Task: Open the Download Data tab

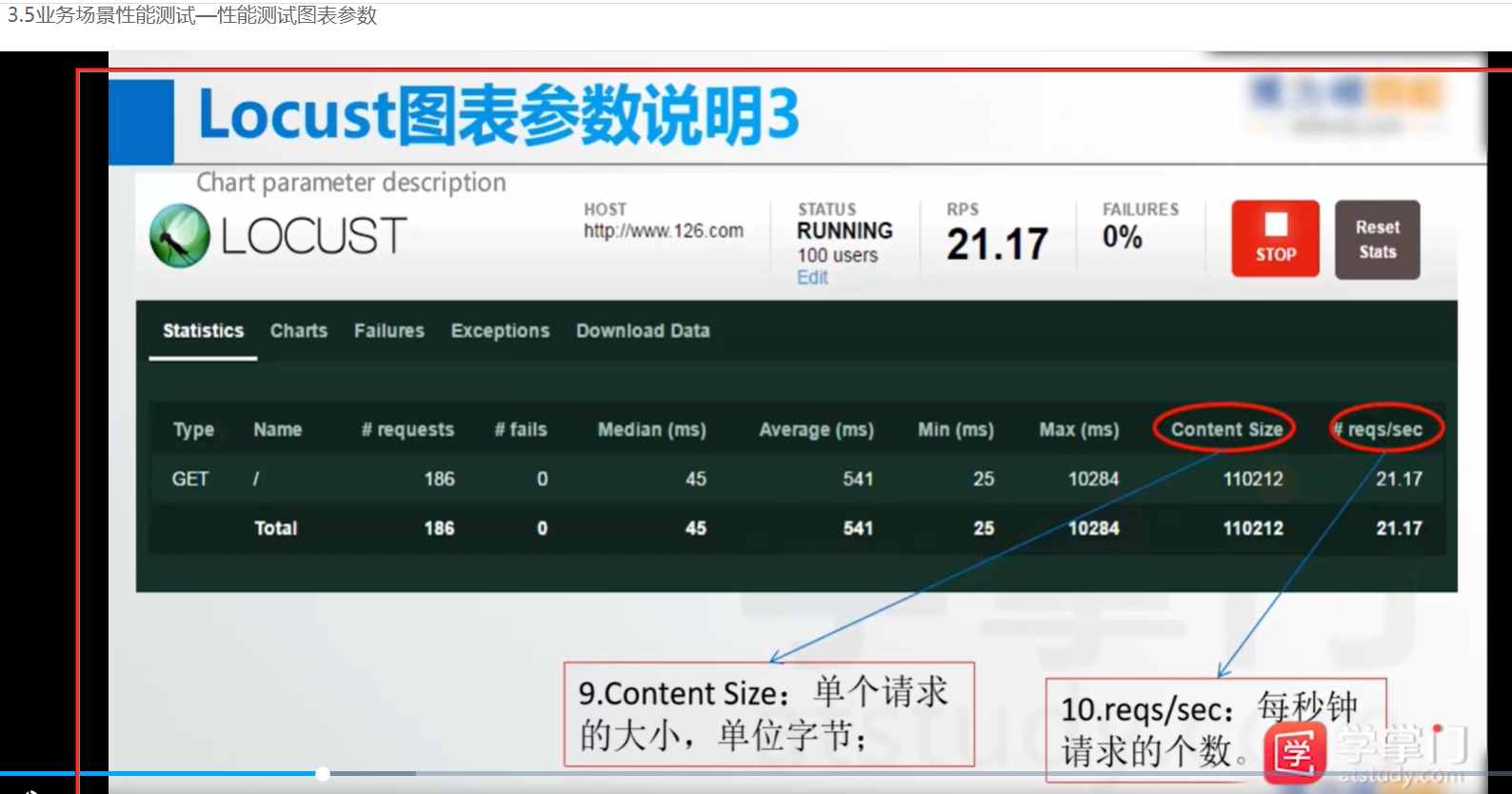Action: (643, 330)
